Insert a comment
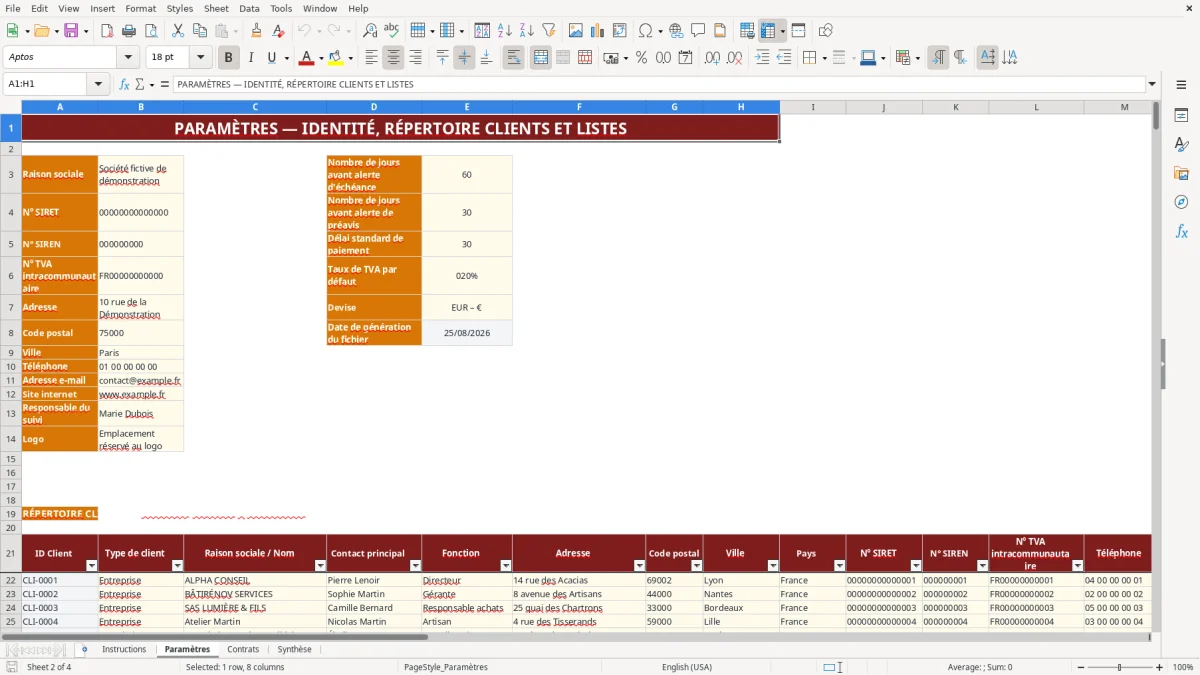 [x=698, y=31]
